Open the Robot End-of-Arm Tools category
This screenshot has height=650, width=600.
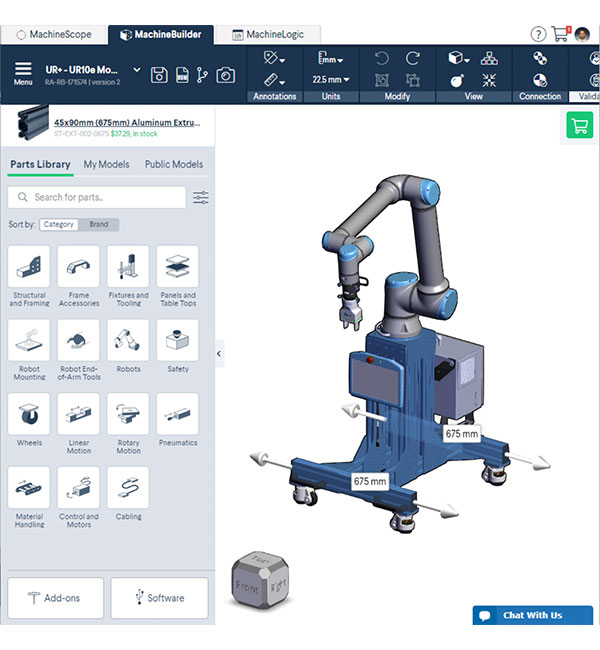[79, 350]
